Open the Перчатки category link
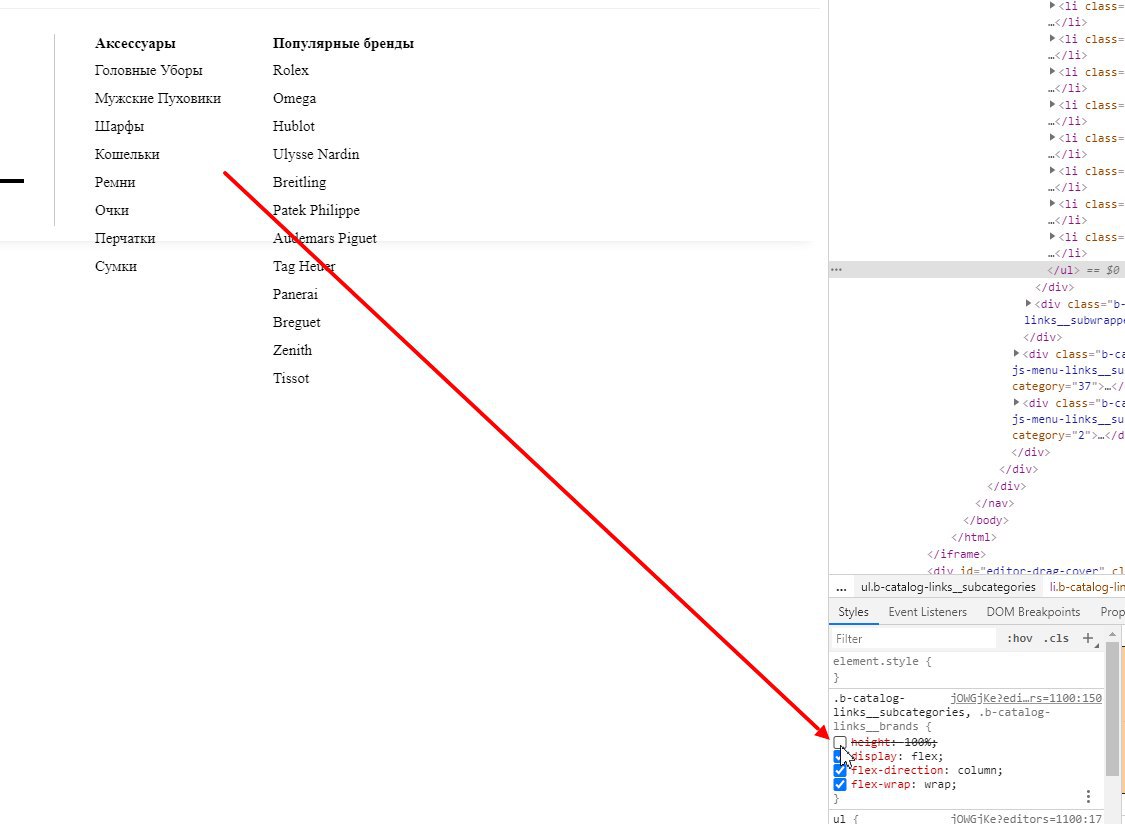This screenshot has width=1125, height=824. click(x=125, y=238)
